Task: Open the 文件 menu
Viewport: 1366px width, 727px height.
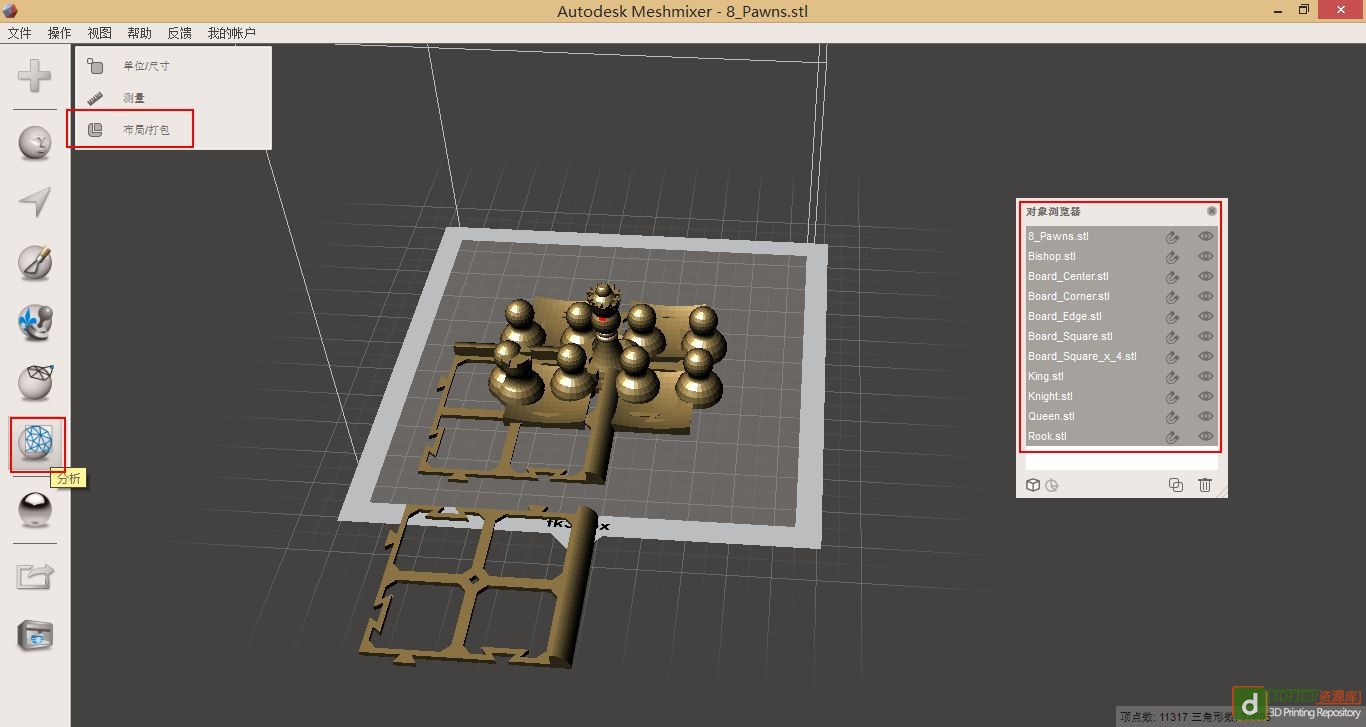Action: pyautogui.click(x=20, y=33)
